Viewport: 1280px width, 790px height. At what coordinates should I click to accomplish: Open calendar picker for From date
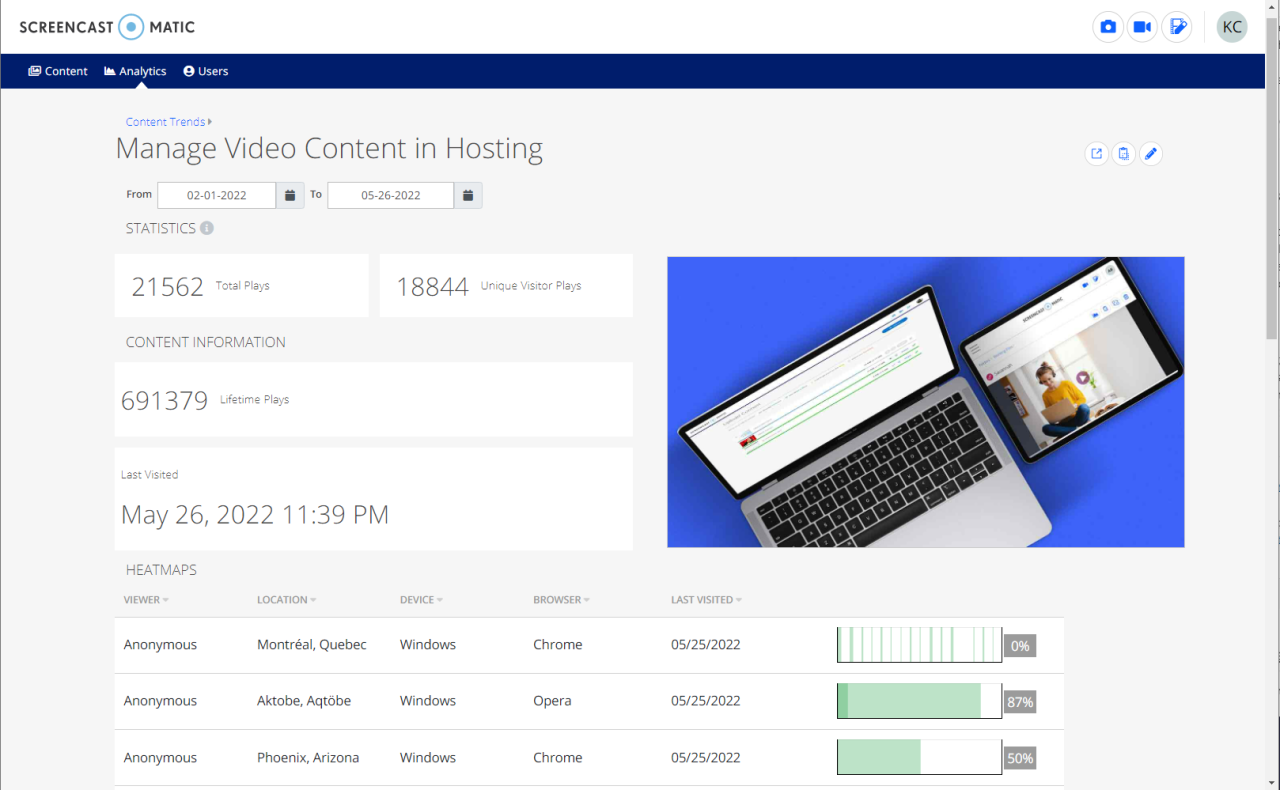point(290,195)
